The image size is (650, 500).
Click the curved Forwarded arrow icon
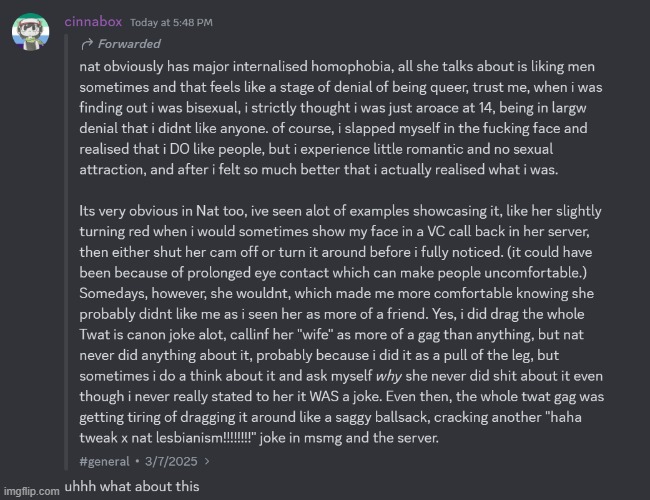click(x=89, y=44)
